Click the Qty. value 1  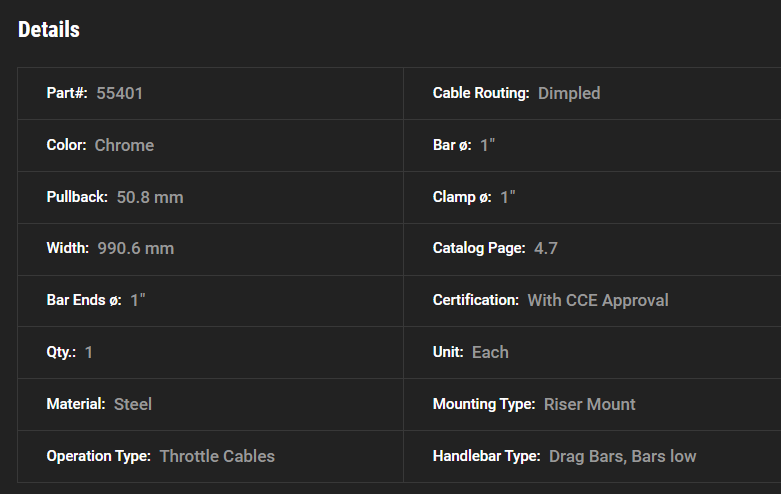[89, 352]
